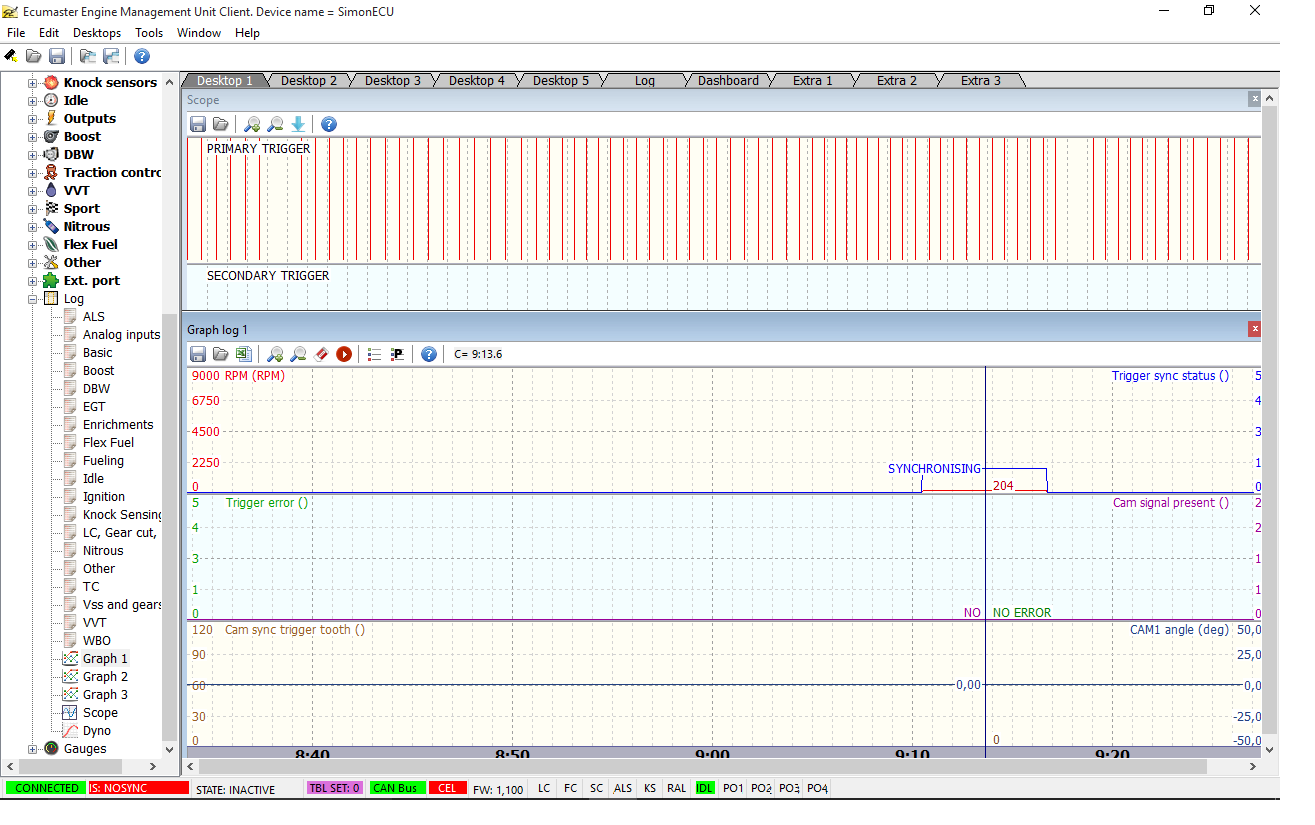Viewport: 1315px width, 825px height.
Task: Select Graph 2 in the Log tree
Action: click(x=105, y=677)
